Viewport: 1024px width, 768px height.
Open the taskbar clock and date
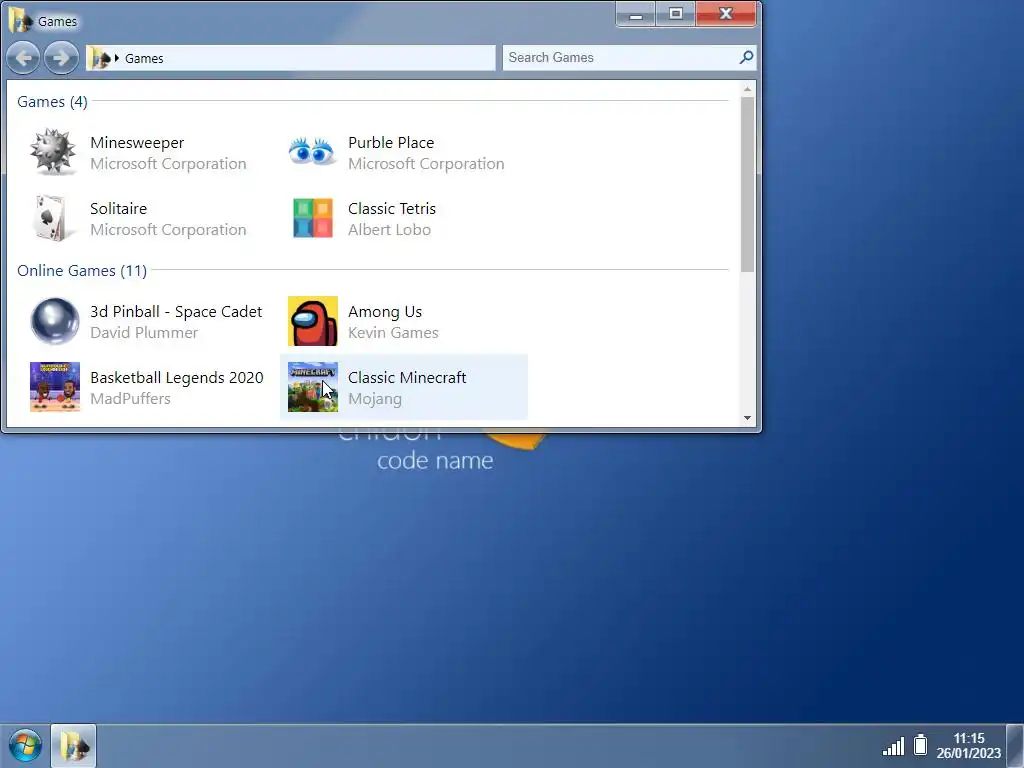point(968,746)
